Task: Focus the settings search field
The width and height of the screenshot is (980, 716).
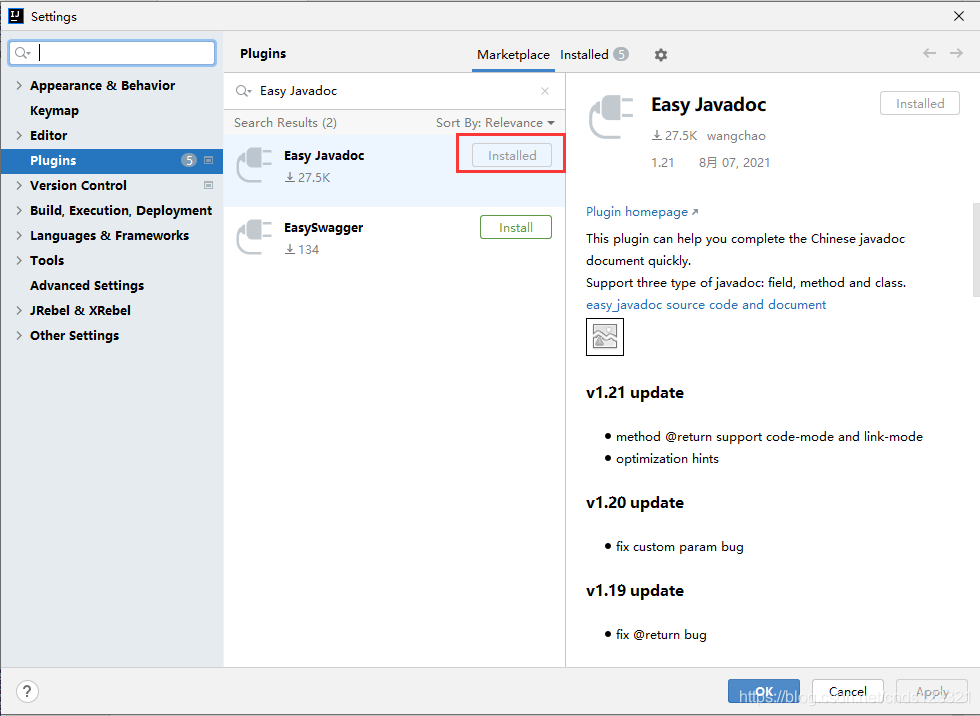Action: click(x=112, y=53)
